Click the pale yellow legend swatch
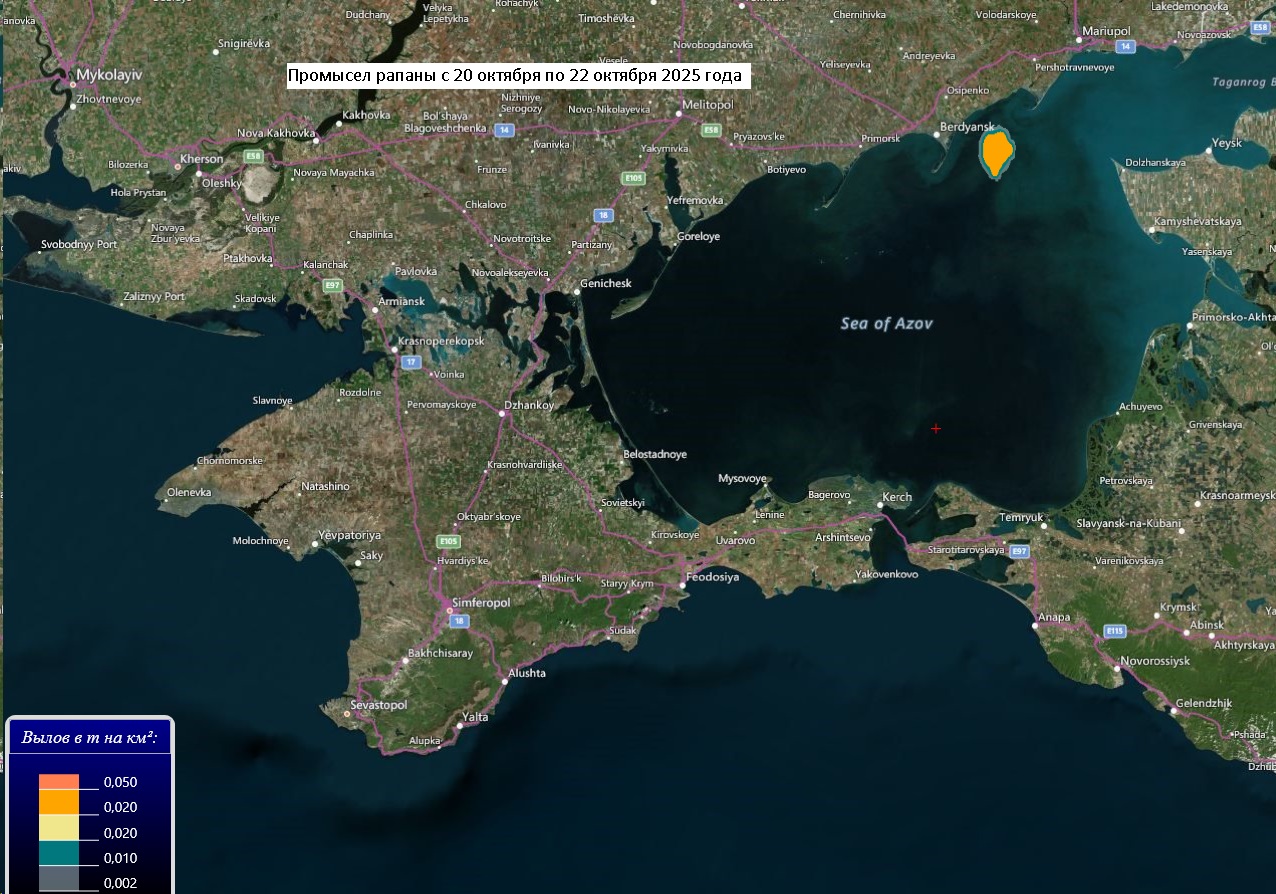1276x894 pixels. click(x=59, y=832)
